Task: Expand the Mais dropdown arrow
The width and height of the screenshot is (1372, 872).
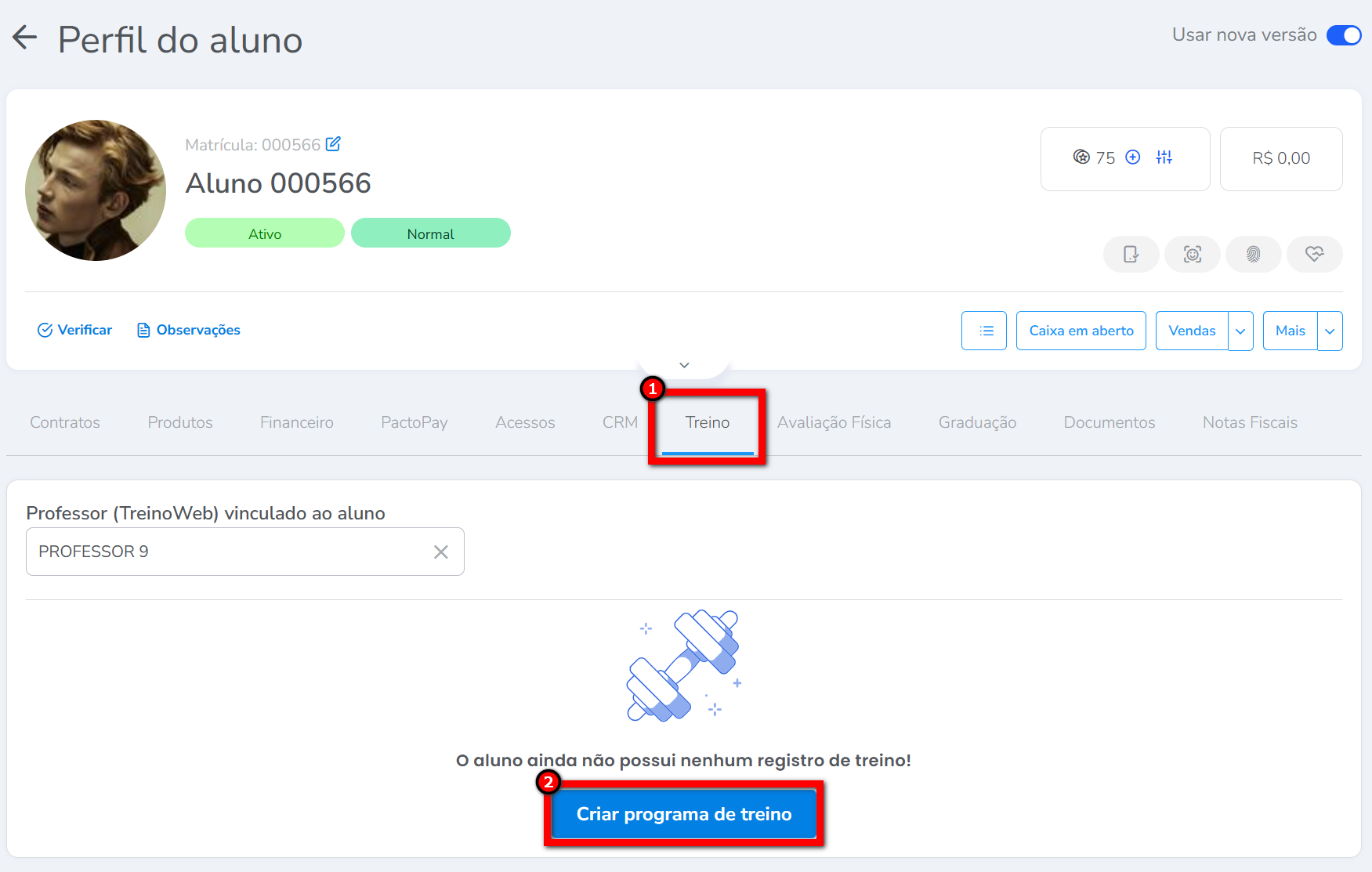Action: coord(1330,331)
